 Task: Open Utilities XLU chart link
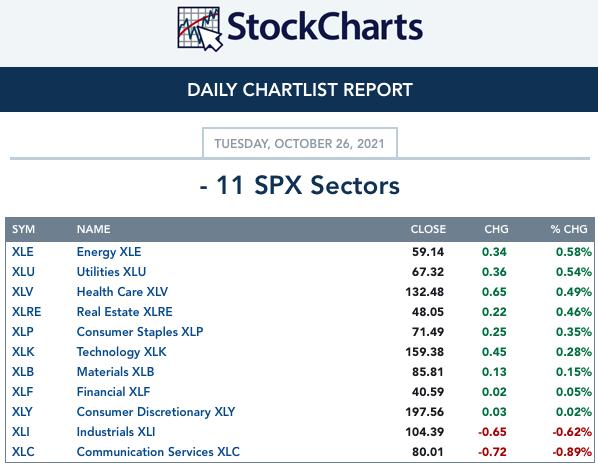click(111, 272)
